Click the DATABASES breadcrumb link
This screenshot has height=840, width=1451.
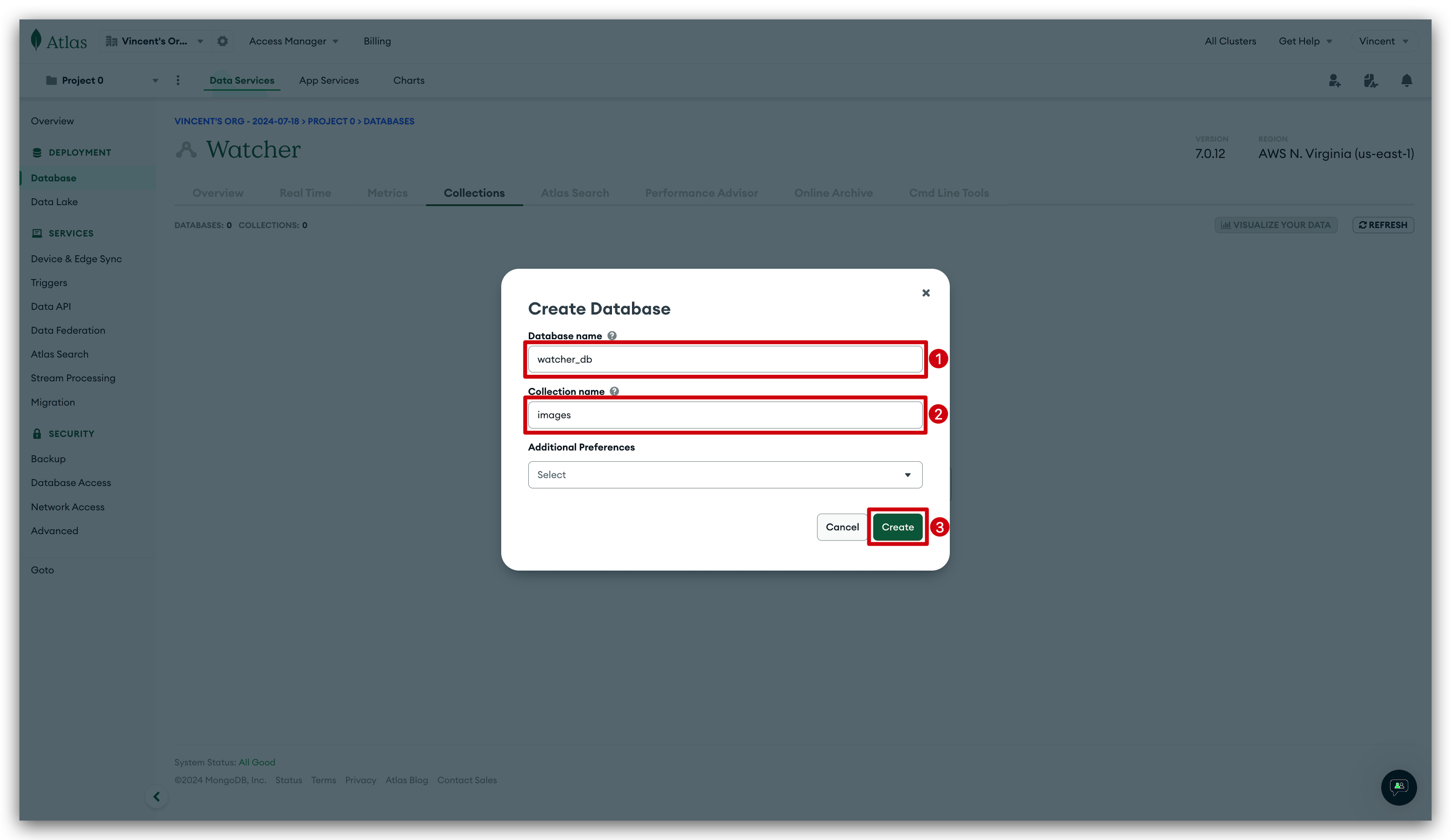point(388,121)
